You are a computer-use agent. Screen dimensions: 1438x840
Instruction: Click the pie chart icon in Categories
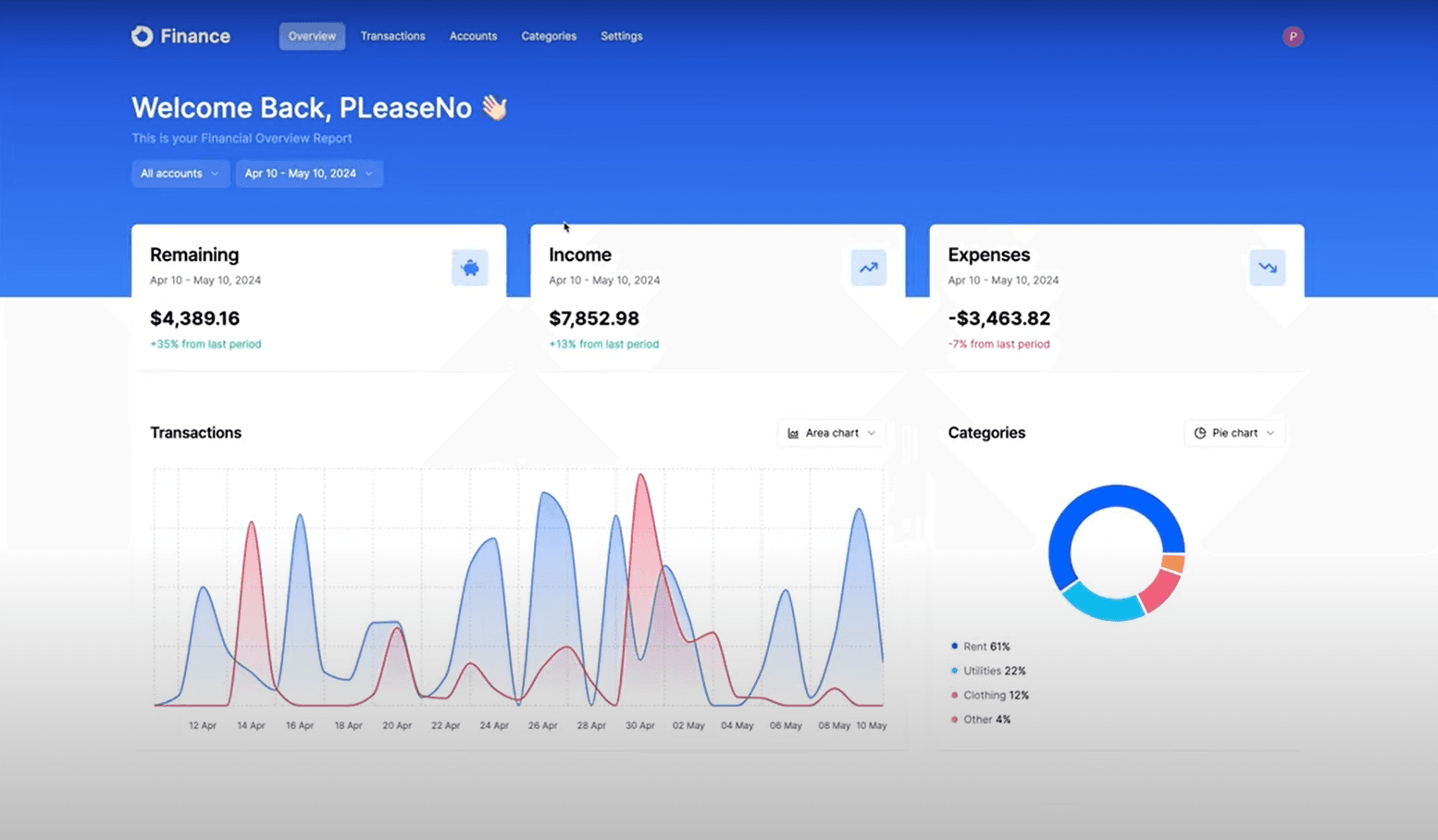point(1200,433)
